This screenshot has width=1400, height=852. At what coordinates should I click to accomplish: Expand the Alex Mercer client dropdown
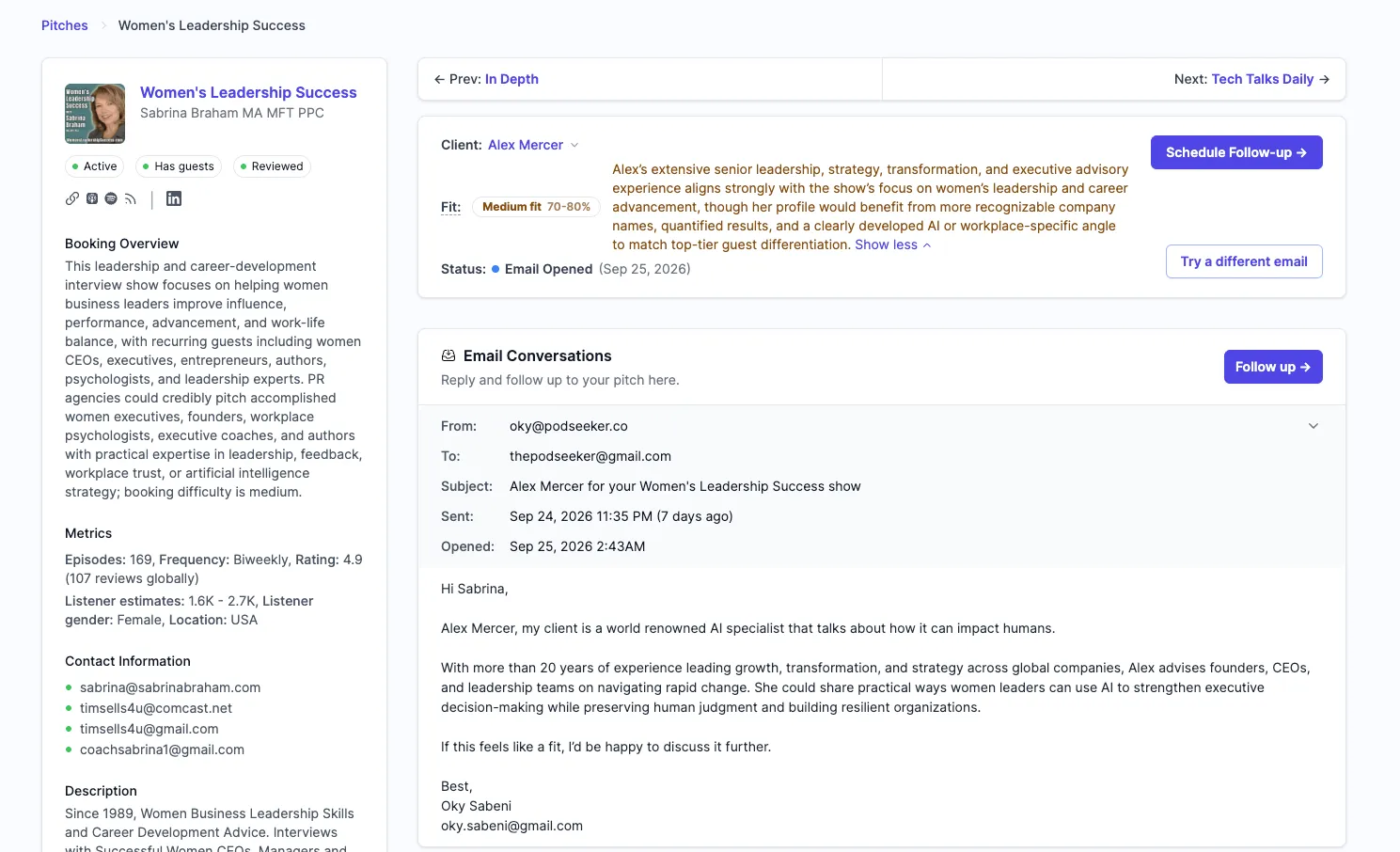[x=533, y=145]
